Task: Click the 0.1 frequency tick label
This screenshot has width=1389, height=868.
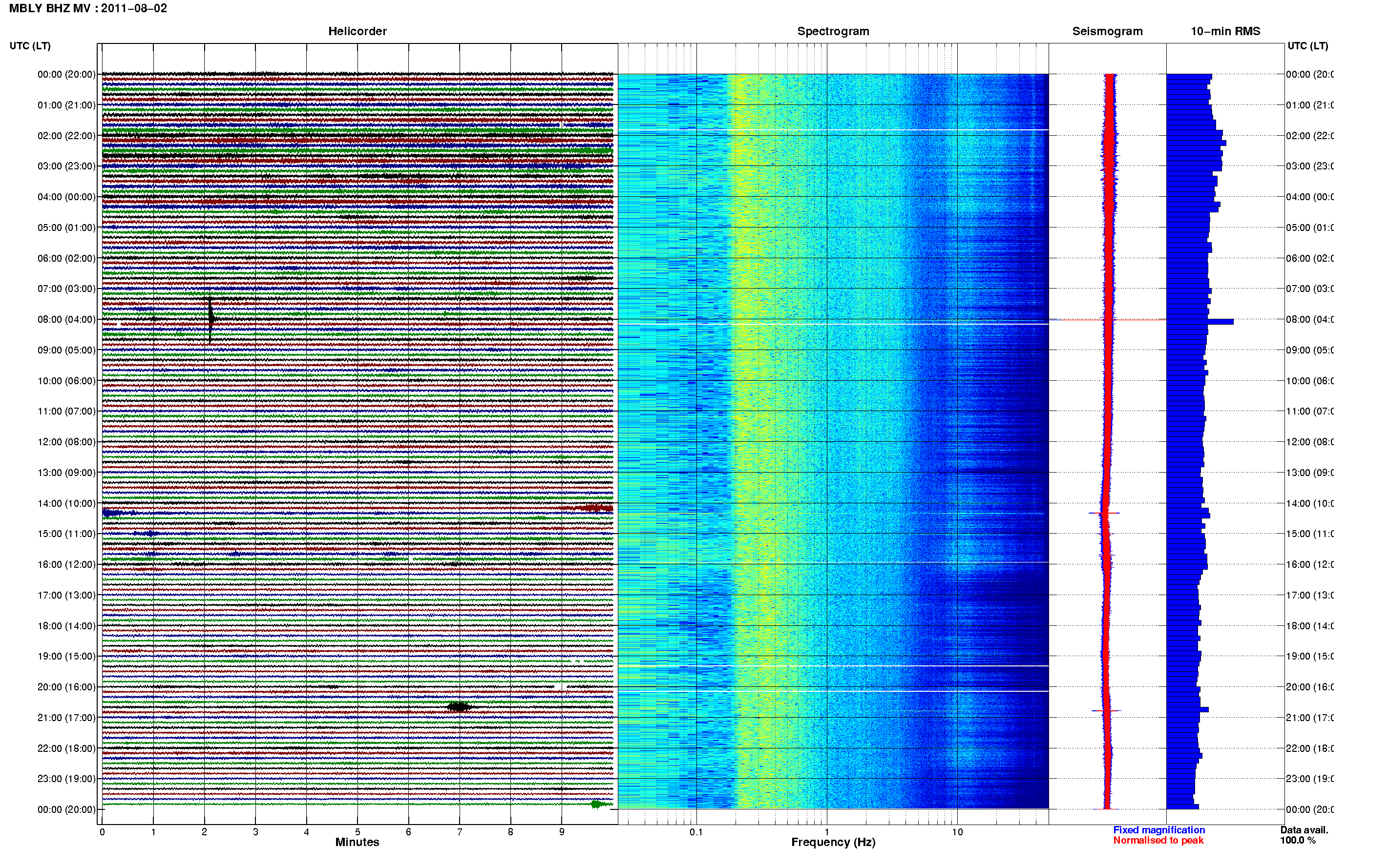Action: (696, 832)
